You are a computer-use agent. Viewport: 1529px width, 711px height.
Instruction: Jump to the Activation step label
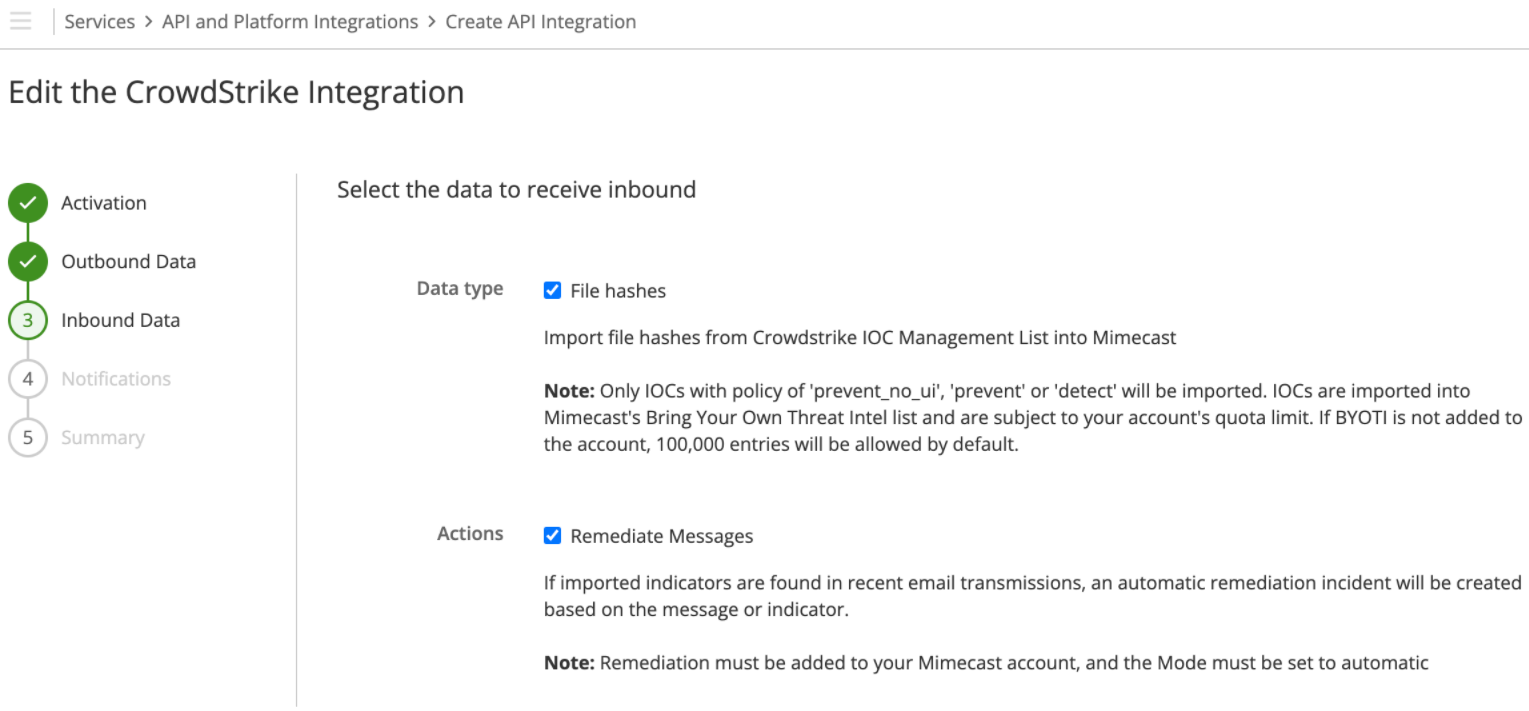104,203
